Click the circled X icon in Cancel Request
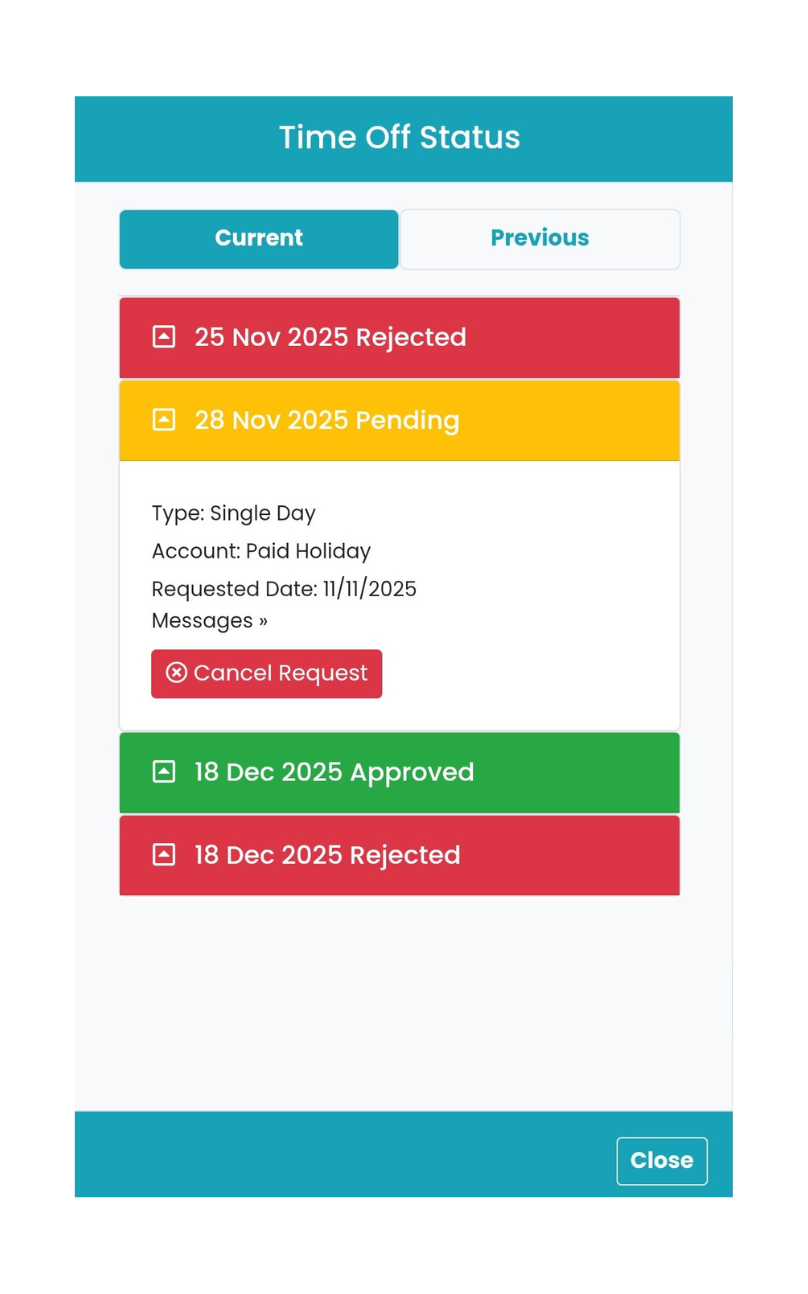Image resolution: width=808 pixels, height=1294 pixels. (176, 673)
